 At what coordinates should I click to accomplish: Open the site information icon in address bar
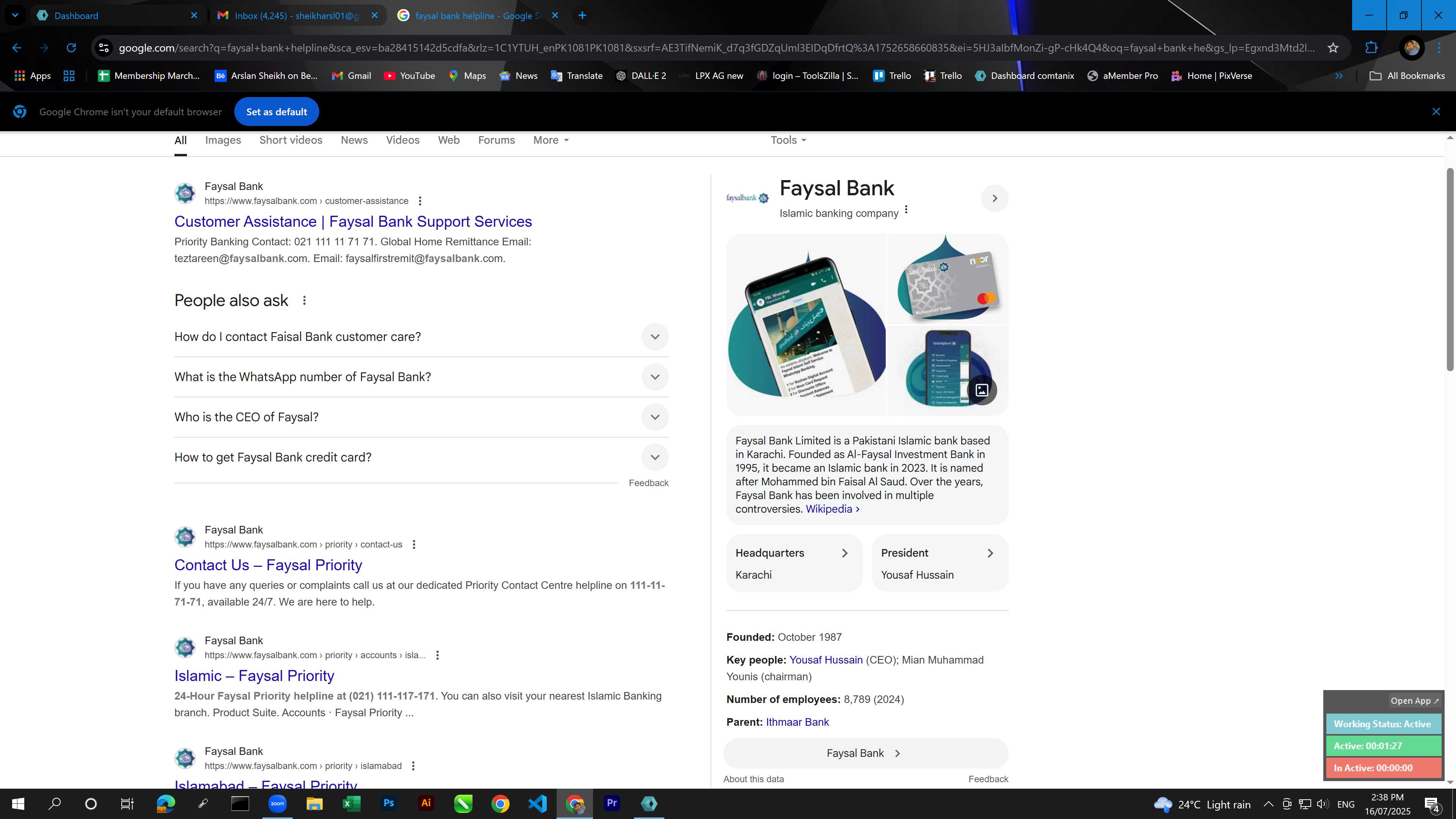pyautogui.click(x=104, y=48)
